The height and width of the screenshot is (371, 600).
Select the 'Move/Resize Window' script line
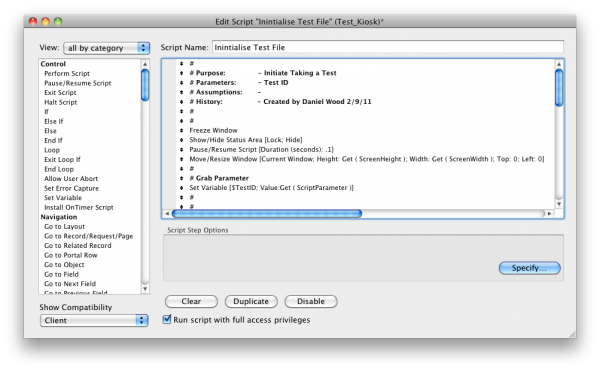[367, 159]
